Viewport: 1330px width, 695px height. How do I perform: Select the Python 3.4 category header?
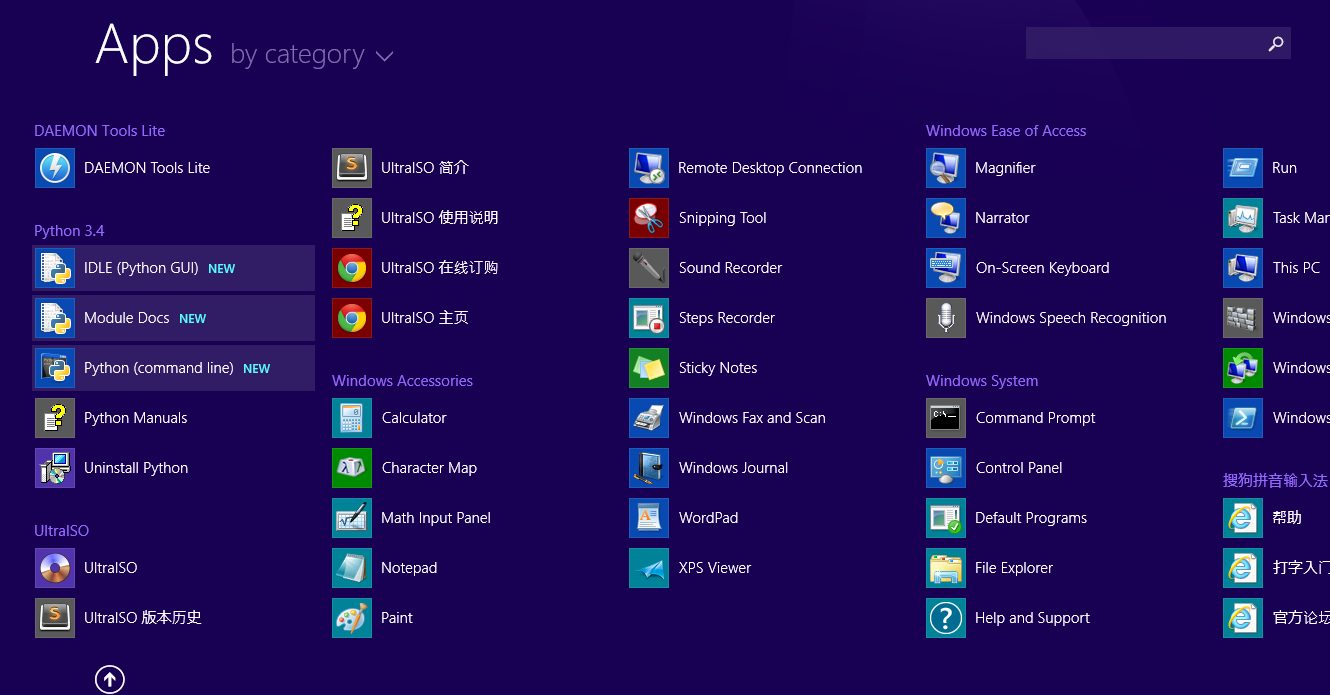coord(69,231)
